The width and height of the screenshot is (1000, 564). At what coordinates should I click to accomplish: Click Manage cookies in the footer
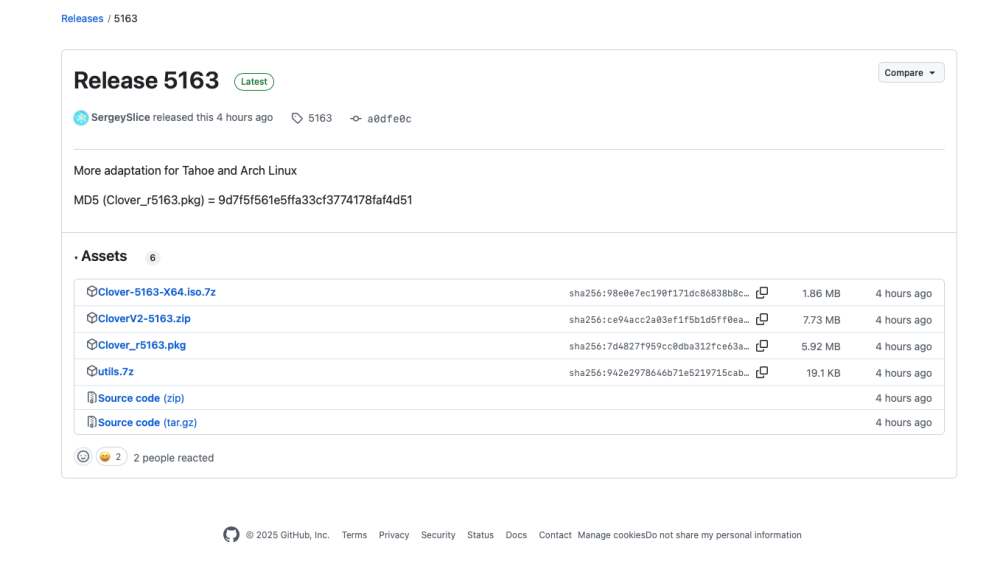(611, 535)
